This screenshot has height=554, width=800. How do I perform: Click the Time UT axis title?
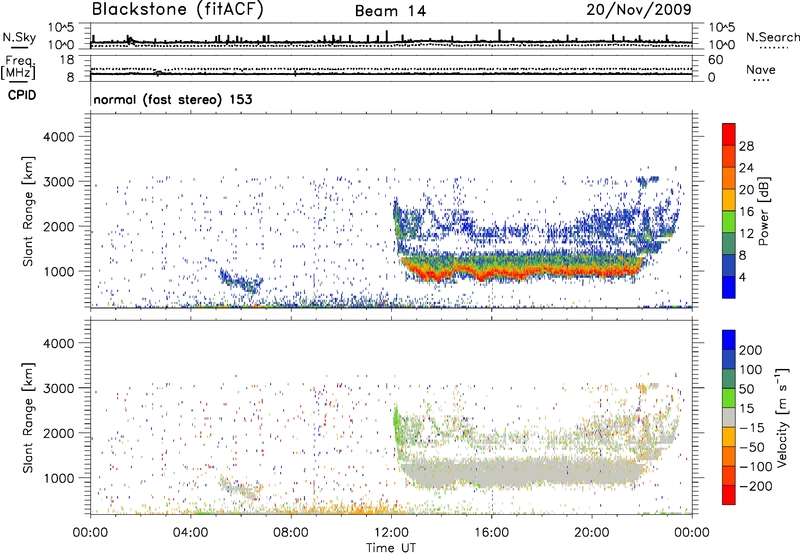click(x=391, y=548)
